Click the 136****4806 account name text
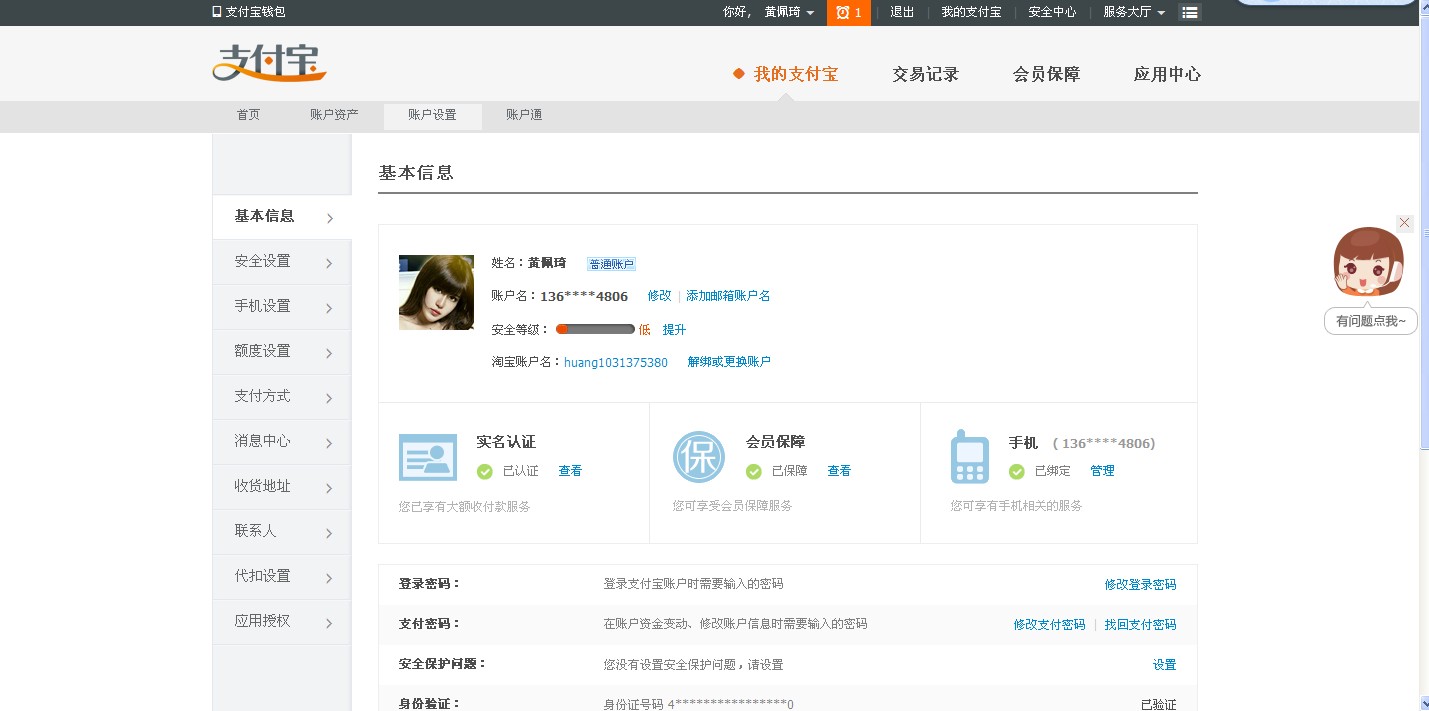 tap(584, 296)
